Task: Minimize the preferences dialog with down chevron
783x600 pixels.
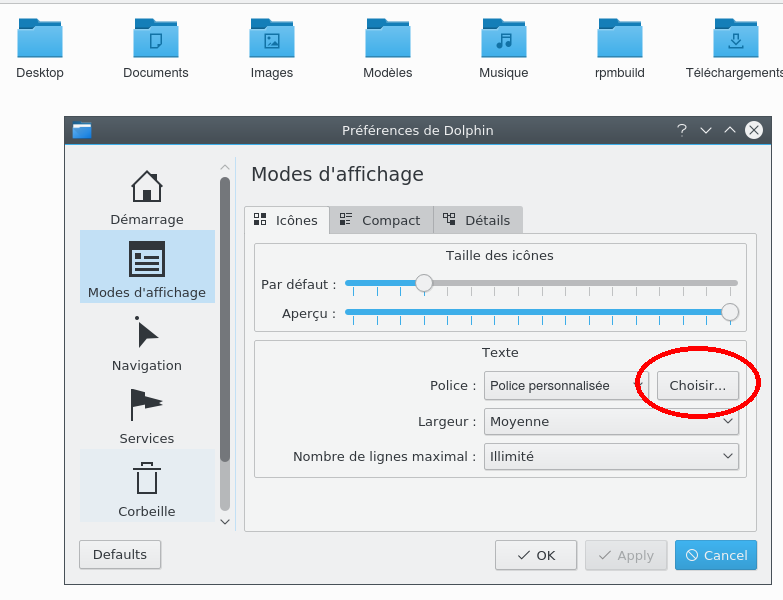Action: 706,130
